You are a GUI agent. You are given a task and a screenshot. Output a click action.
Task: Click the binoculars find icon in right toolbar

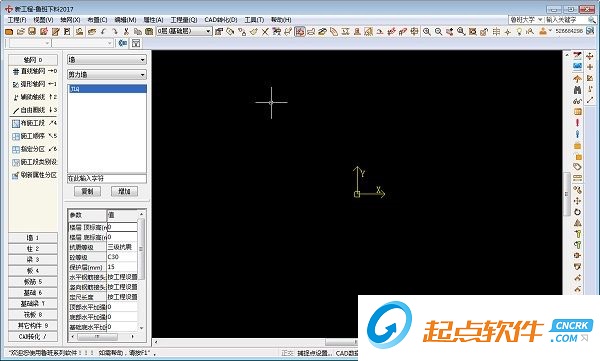[x=577, y=90]
